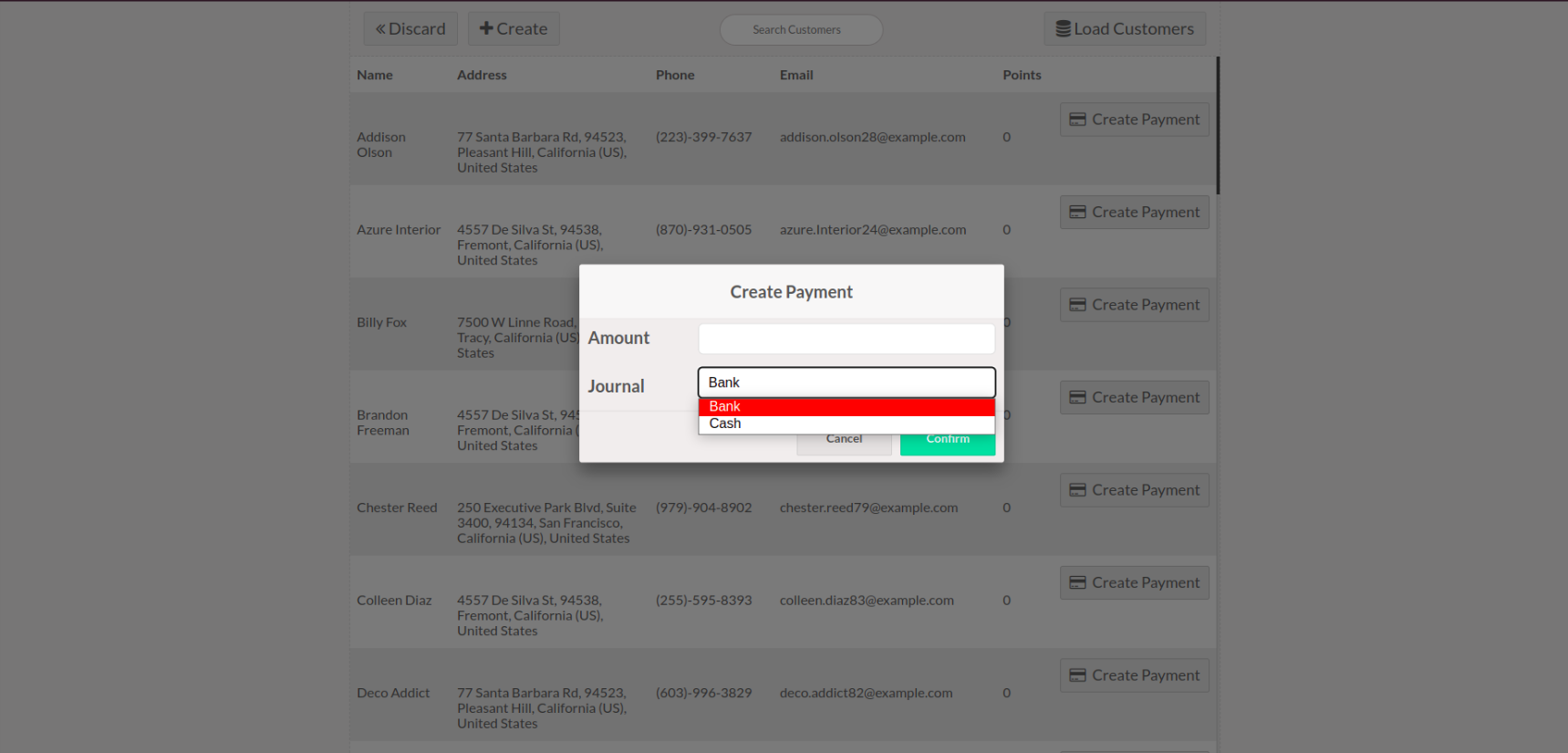Select Chester Reed name cell
Screen dimensions: 1568x753
[397, 507]
